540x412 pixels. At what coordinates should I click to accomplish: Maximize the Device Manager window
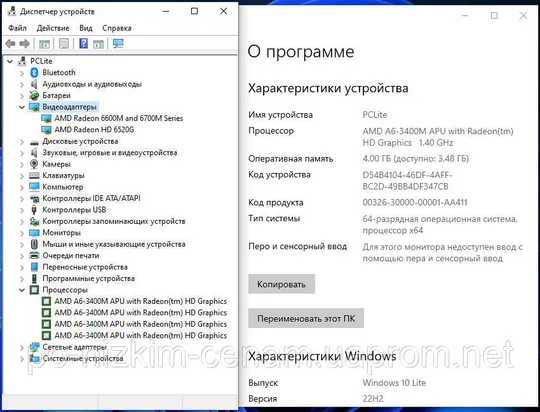pos(194,11)
